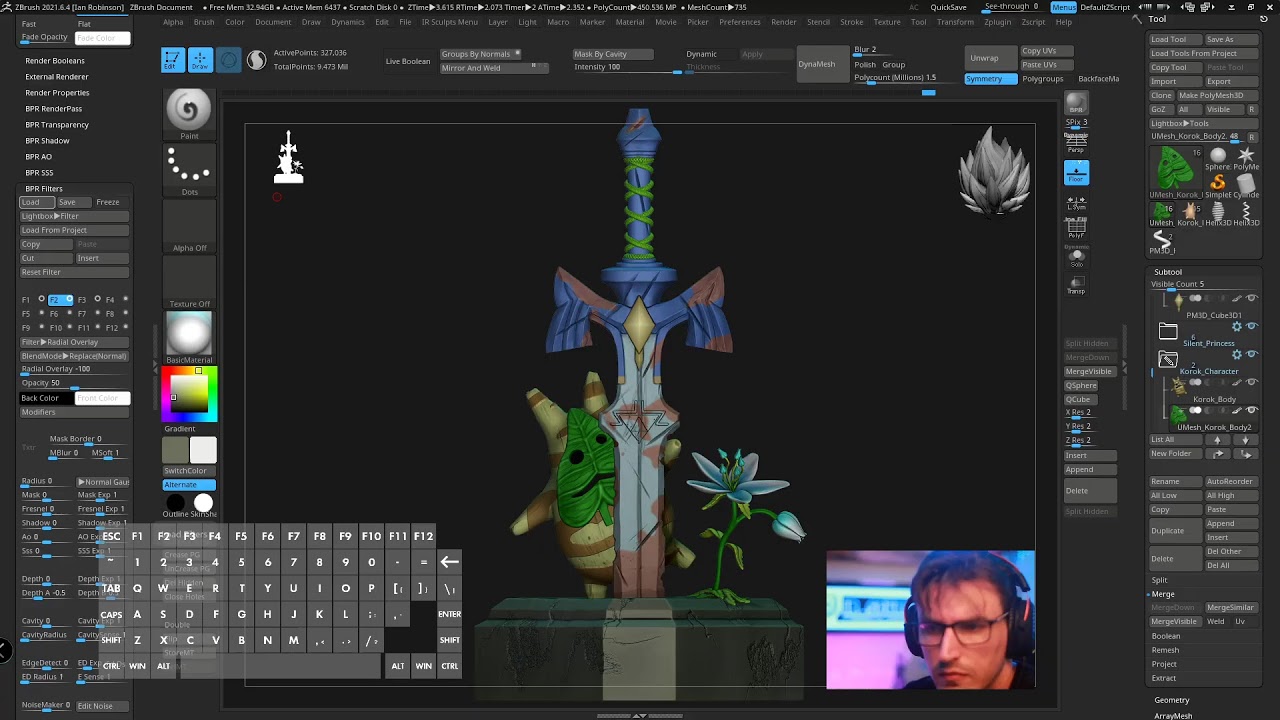Open the Preferences menu
The width and height of the screenshot is (1280, 720).
[740, 22]
